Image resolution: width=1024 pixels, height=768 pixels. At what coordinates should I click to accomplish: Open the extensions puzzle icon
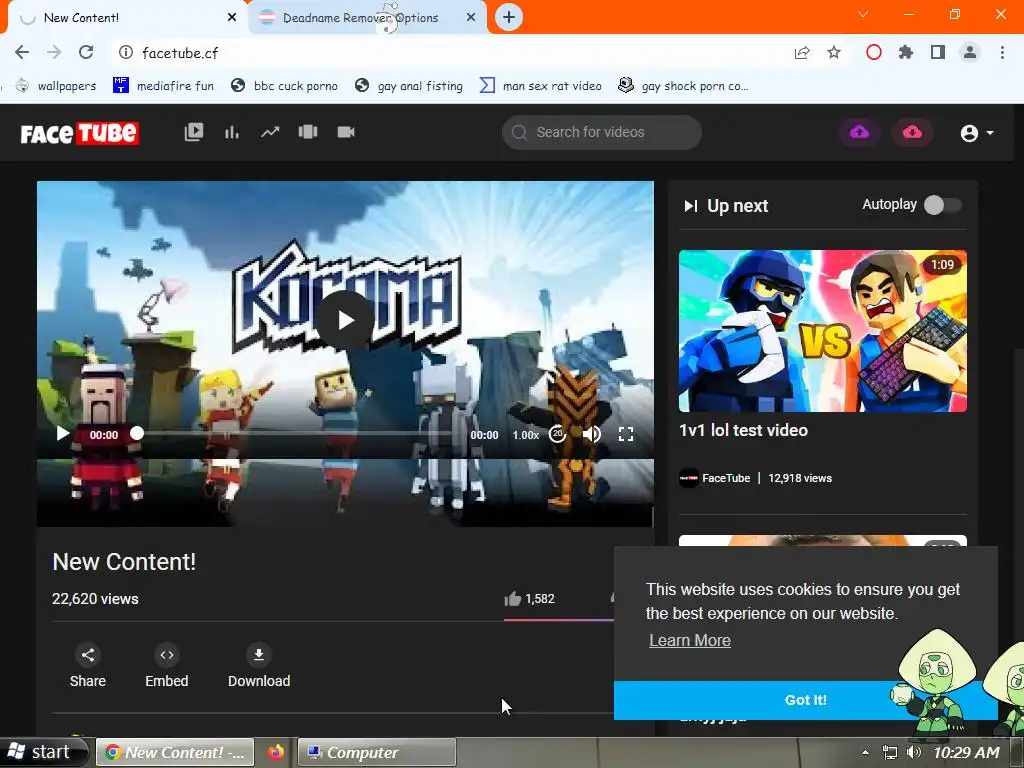point(905,52)
